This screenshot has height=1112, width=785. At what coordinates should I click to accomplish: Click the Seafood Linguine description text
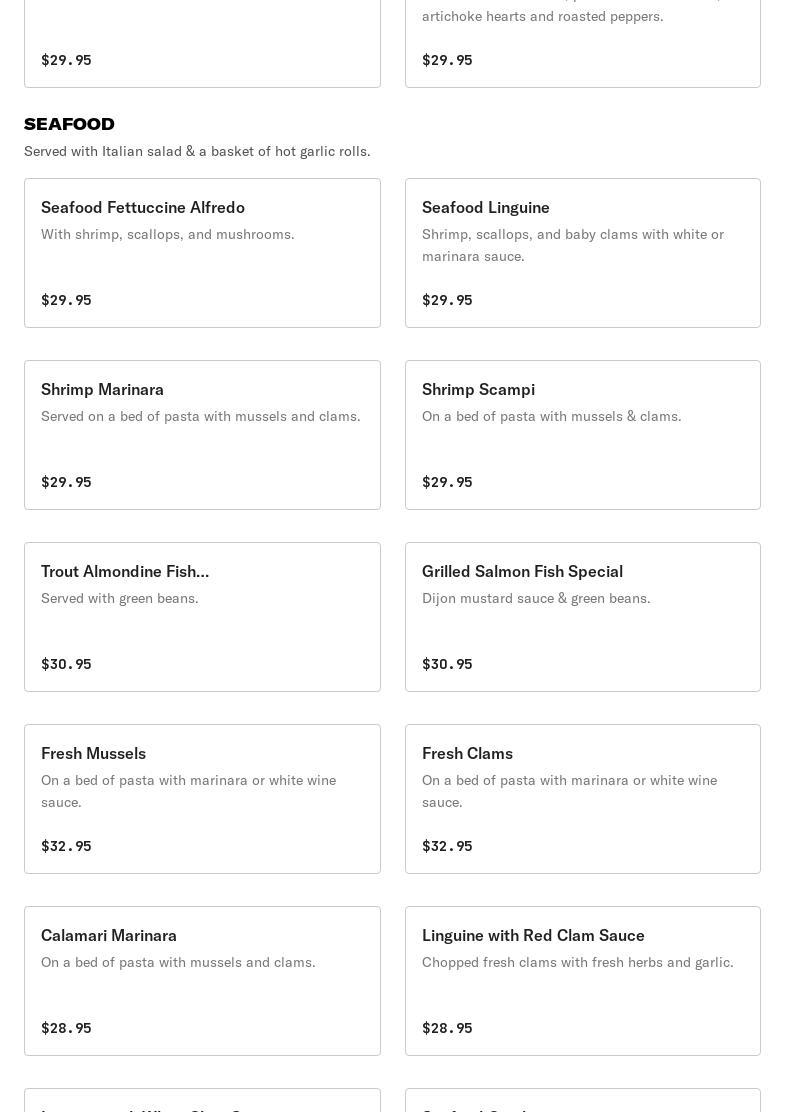(572, 245)
